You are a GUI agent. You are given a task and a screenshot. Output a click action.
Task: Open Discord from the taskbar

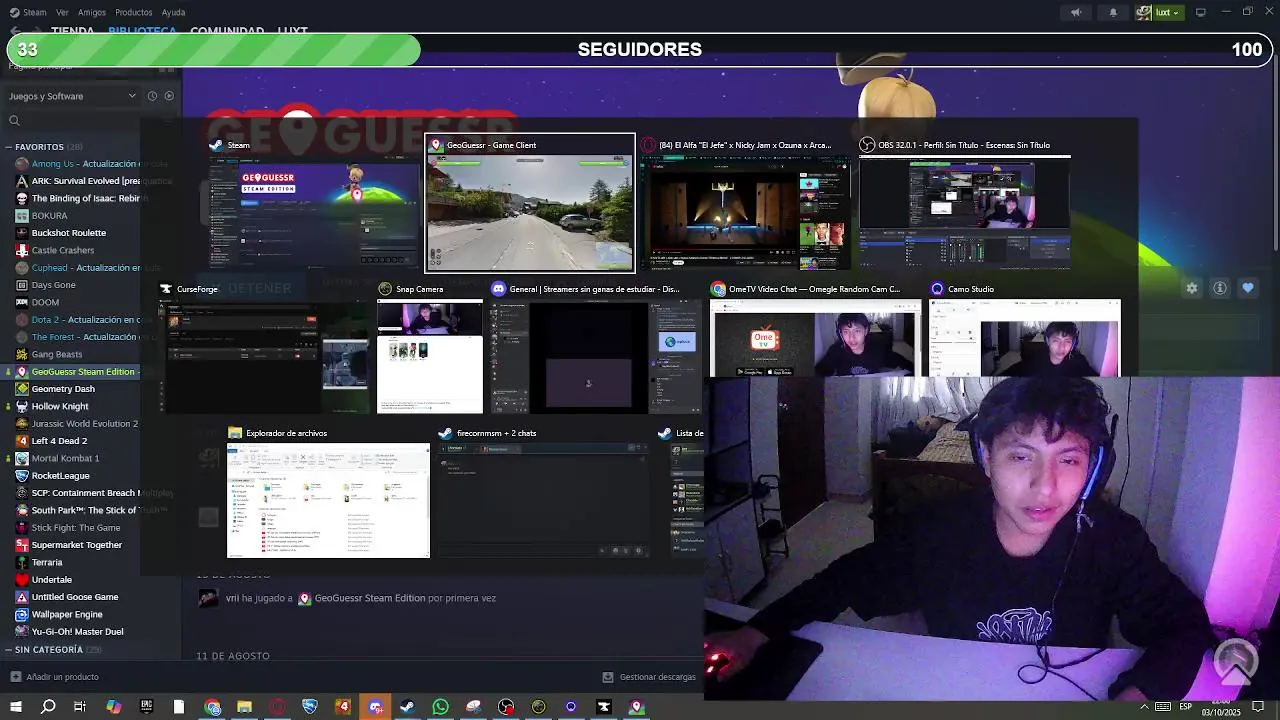(x=375, y=707)
